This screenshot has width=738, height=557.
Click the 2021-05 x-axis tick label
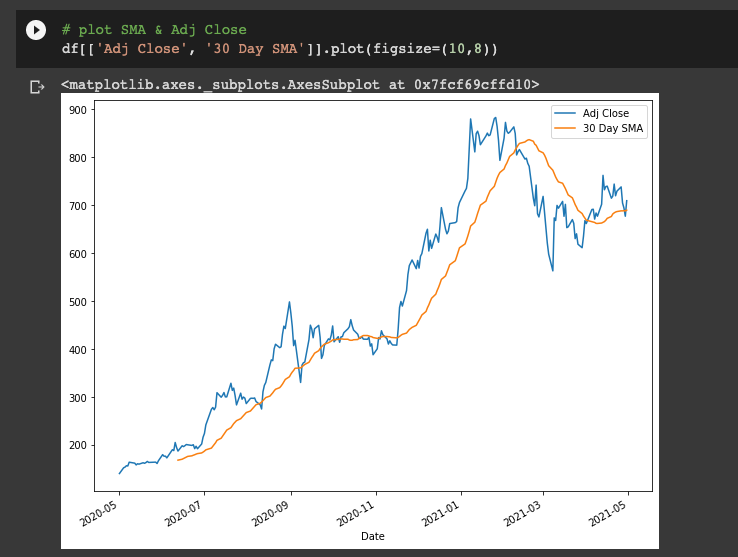pyautogui.click(x=614, y=514)
